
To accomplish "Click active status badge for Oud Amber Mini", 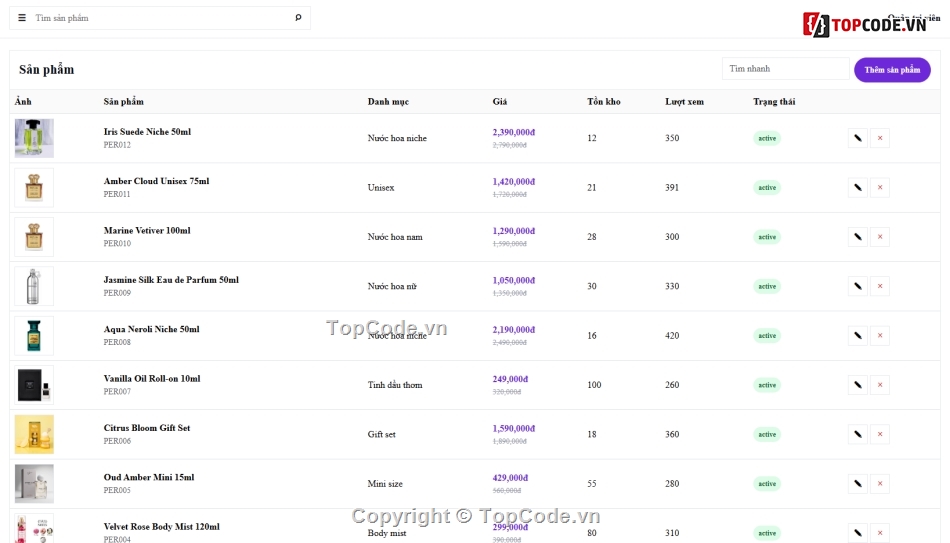I will click(x=767, y=484).
